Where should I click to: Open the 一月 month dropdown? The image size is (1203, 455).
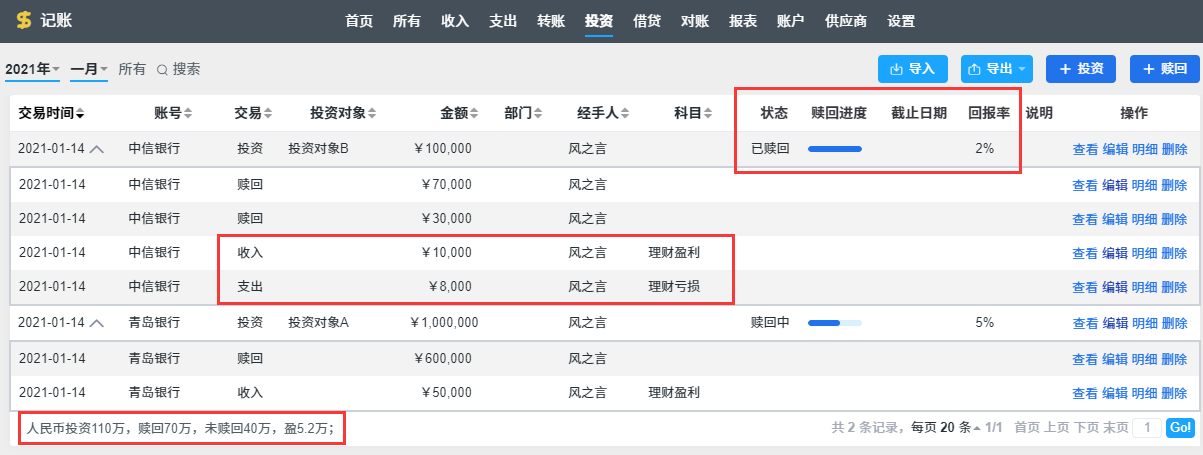point(89,69)
